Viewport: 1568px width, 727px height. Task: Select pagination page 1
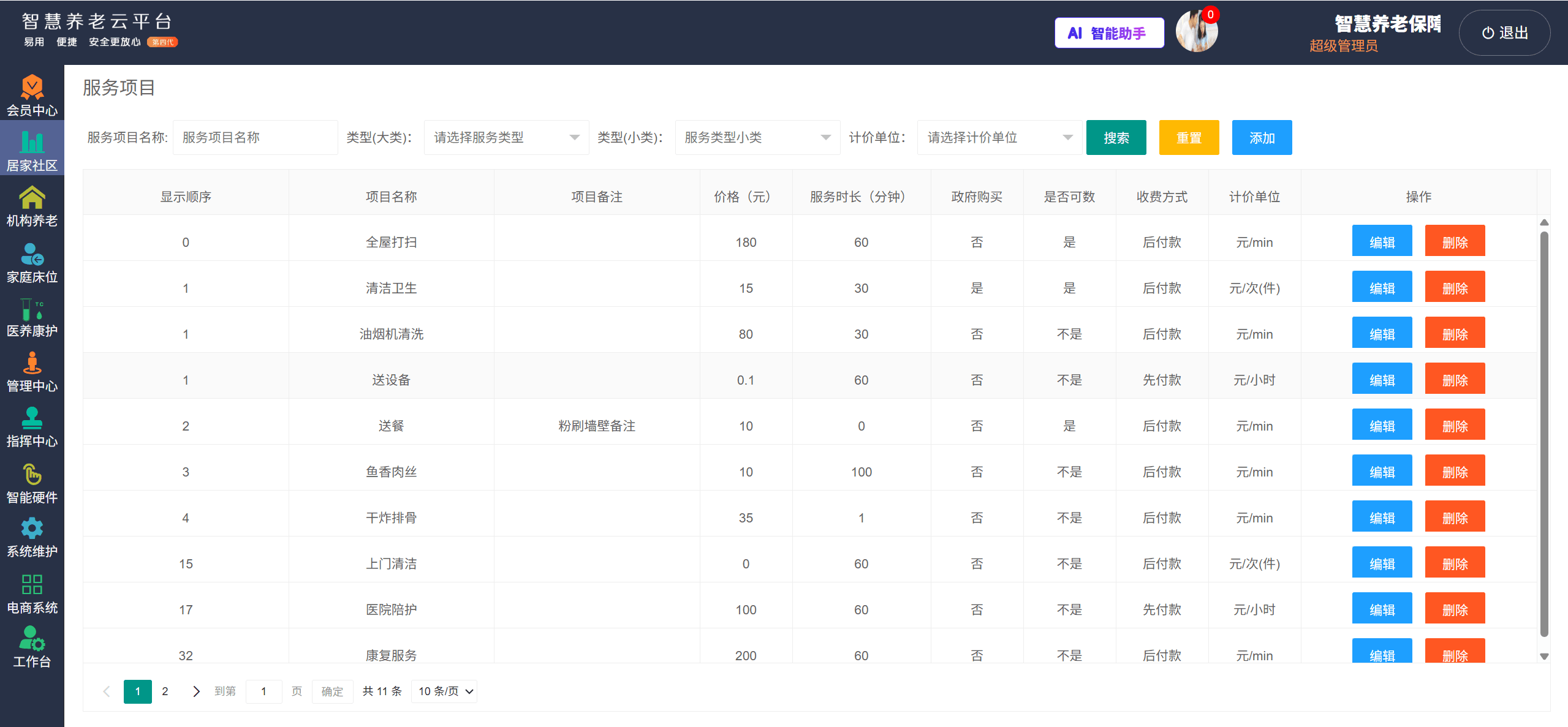pyautogui.click(x=138, y=691)
